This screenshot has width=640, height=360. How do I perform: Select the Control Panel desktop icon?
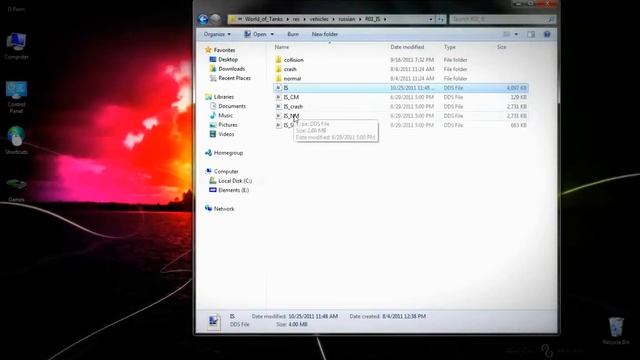coord(16,97)
